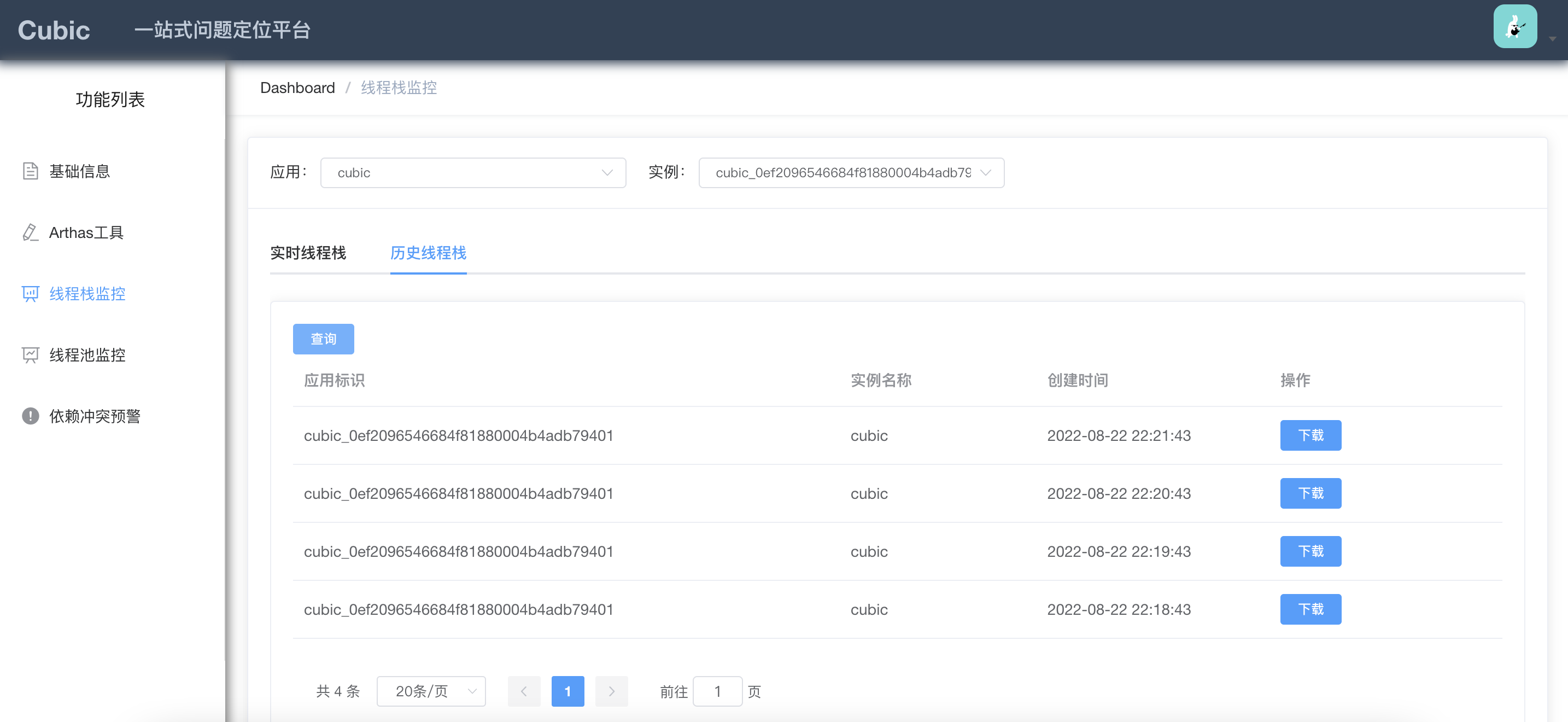The image size is (1568, 722).
Task: Select page 1 in pagination
Action: click(567, 691)
